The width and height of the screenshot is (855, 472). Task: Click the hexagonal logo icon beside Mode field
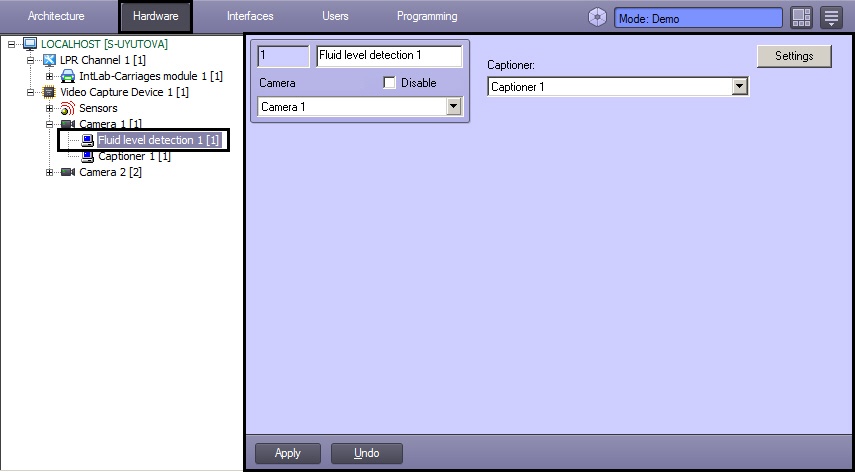click(598, 17)
